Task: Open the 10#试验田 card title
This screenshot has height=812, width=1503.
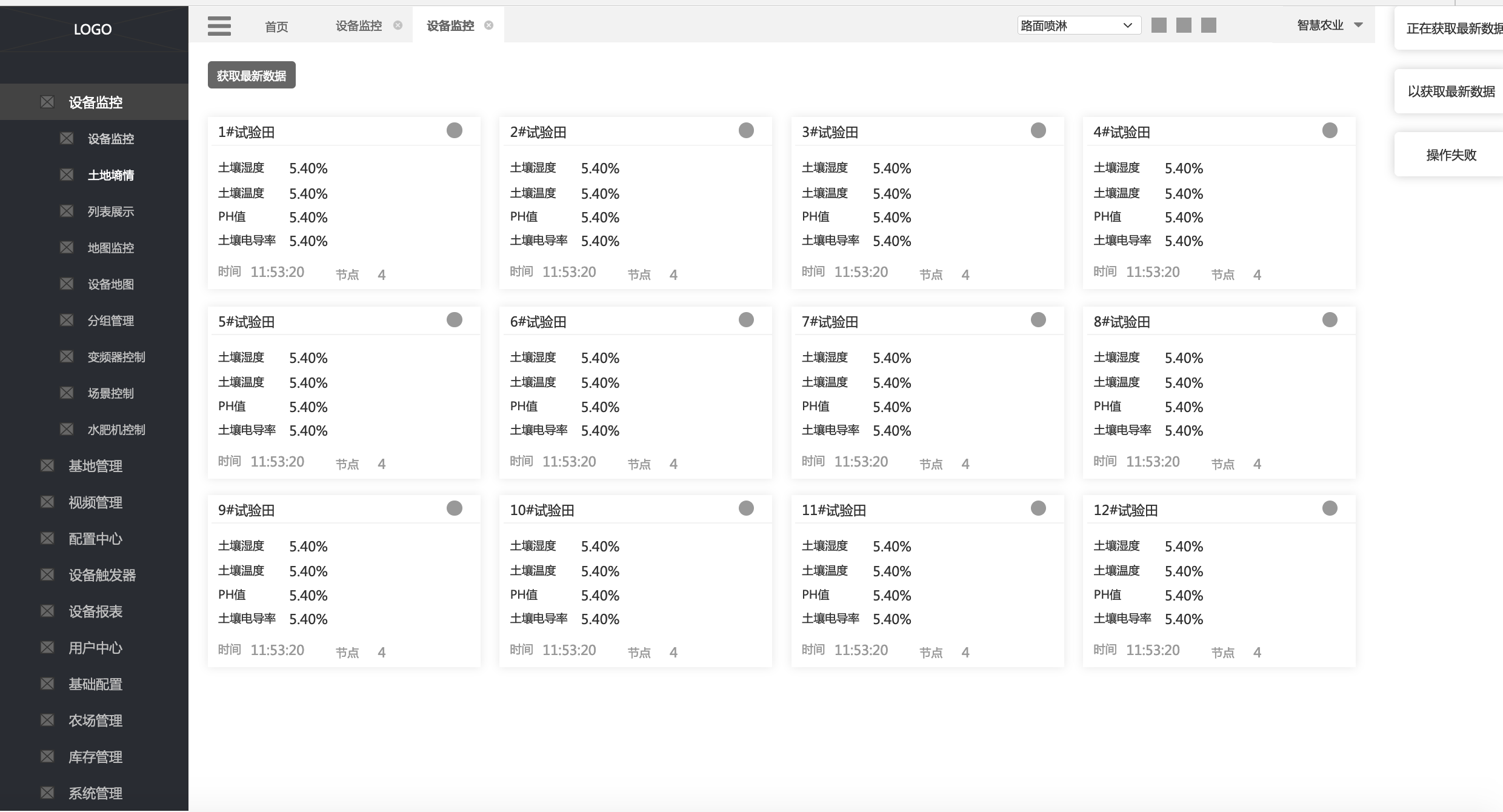Action: (x=542, y=510)
